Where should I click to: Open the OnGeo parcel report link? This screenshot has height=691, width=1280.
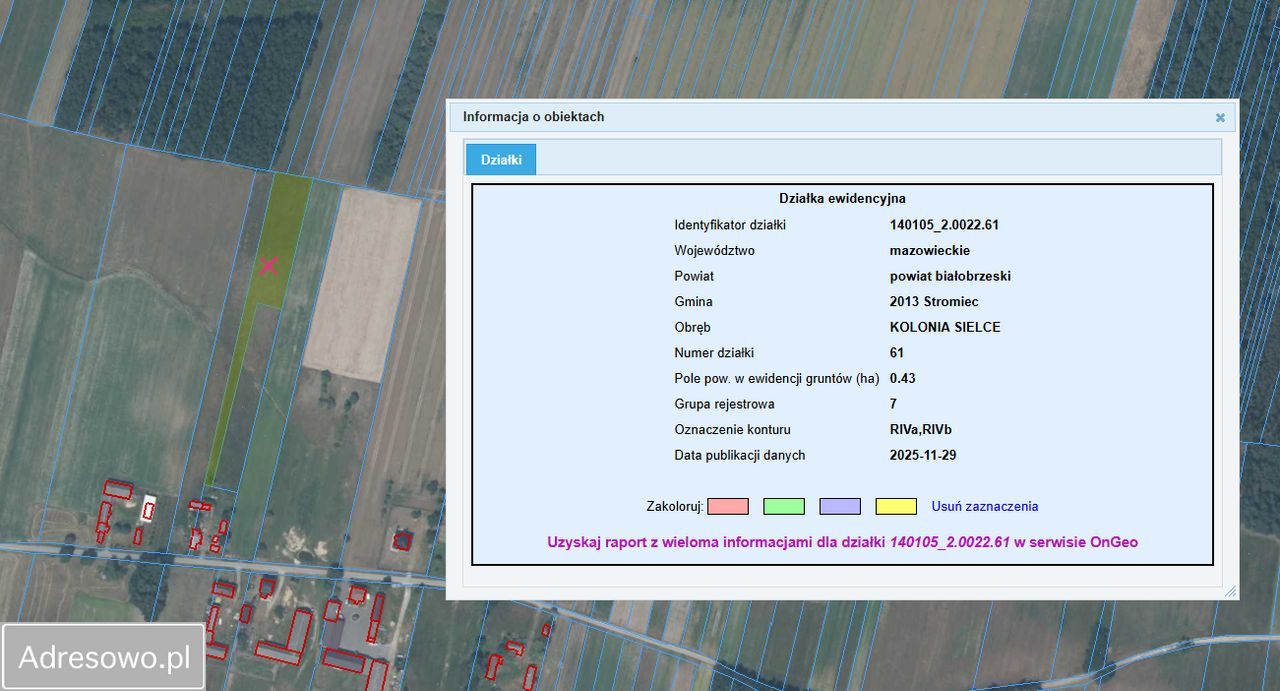(842, 542)
